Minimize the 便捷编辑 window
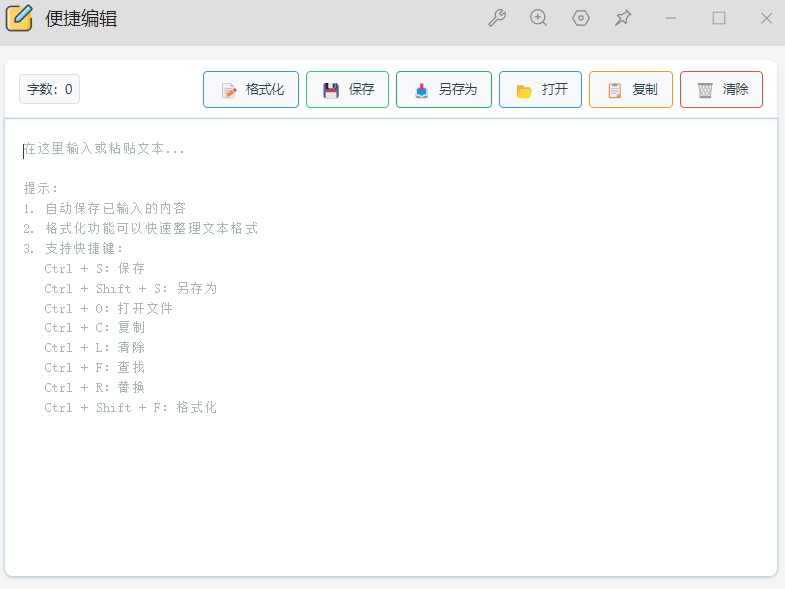 671,18
